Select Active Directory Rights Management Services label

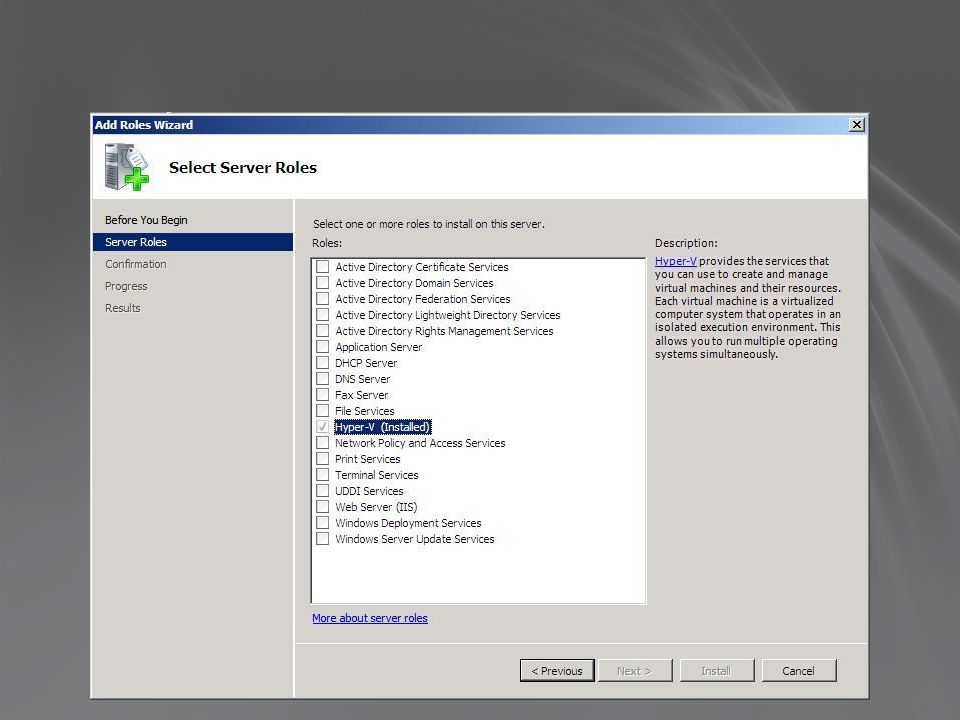coord(444,331)
